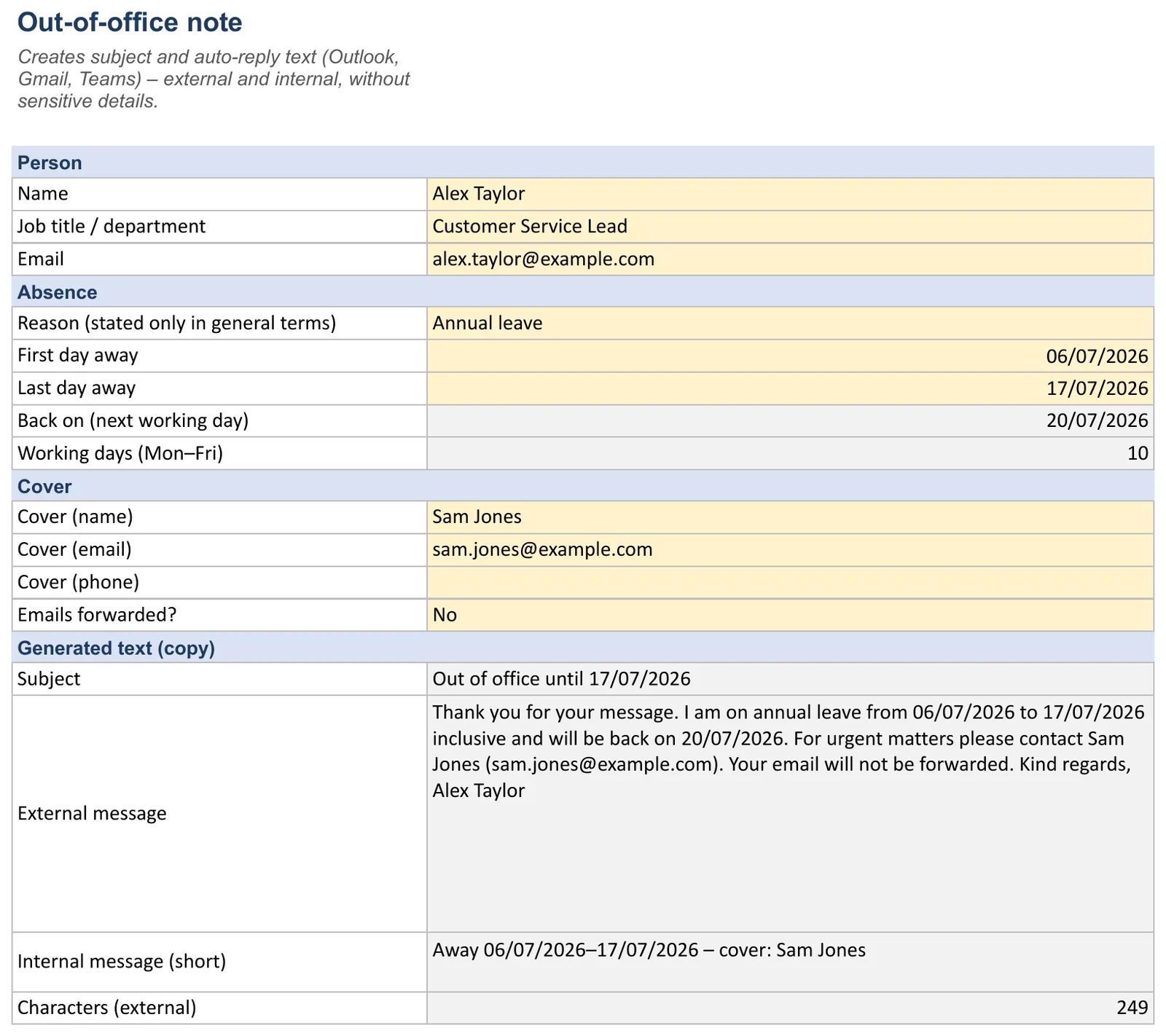
Task: Select the First day away label
Action: point(78,356)
